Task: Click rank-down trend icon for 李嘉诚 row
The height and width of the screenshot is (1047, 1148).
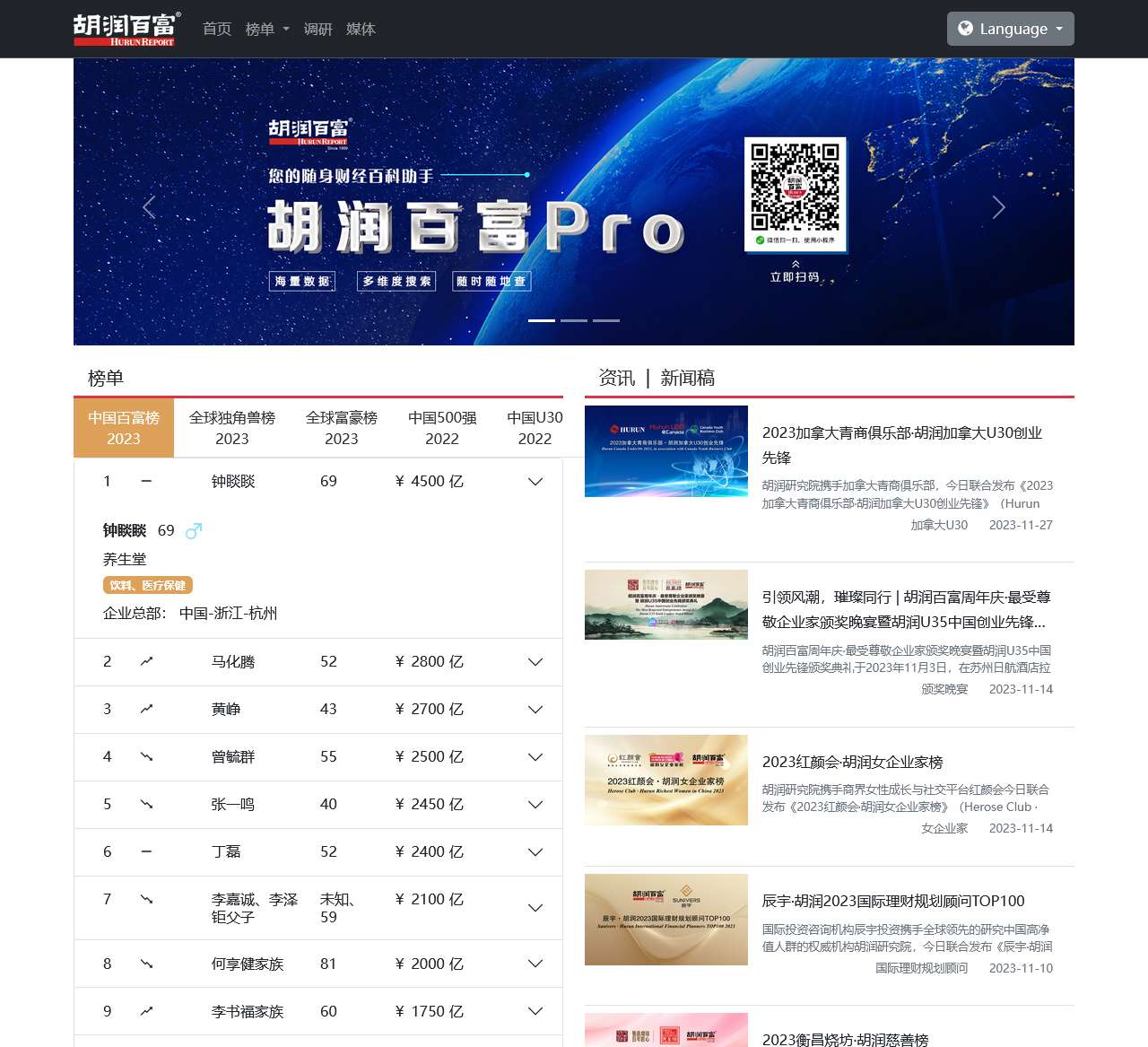Action: tap(146, 899)
